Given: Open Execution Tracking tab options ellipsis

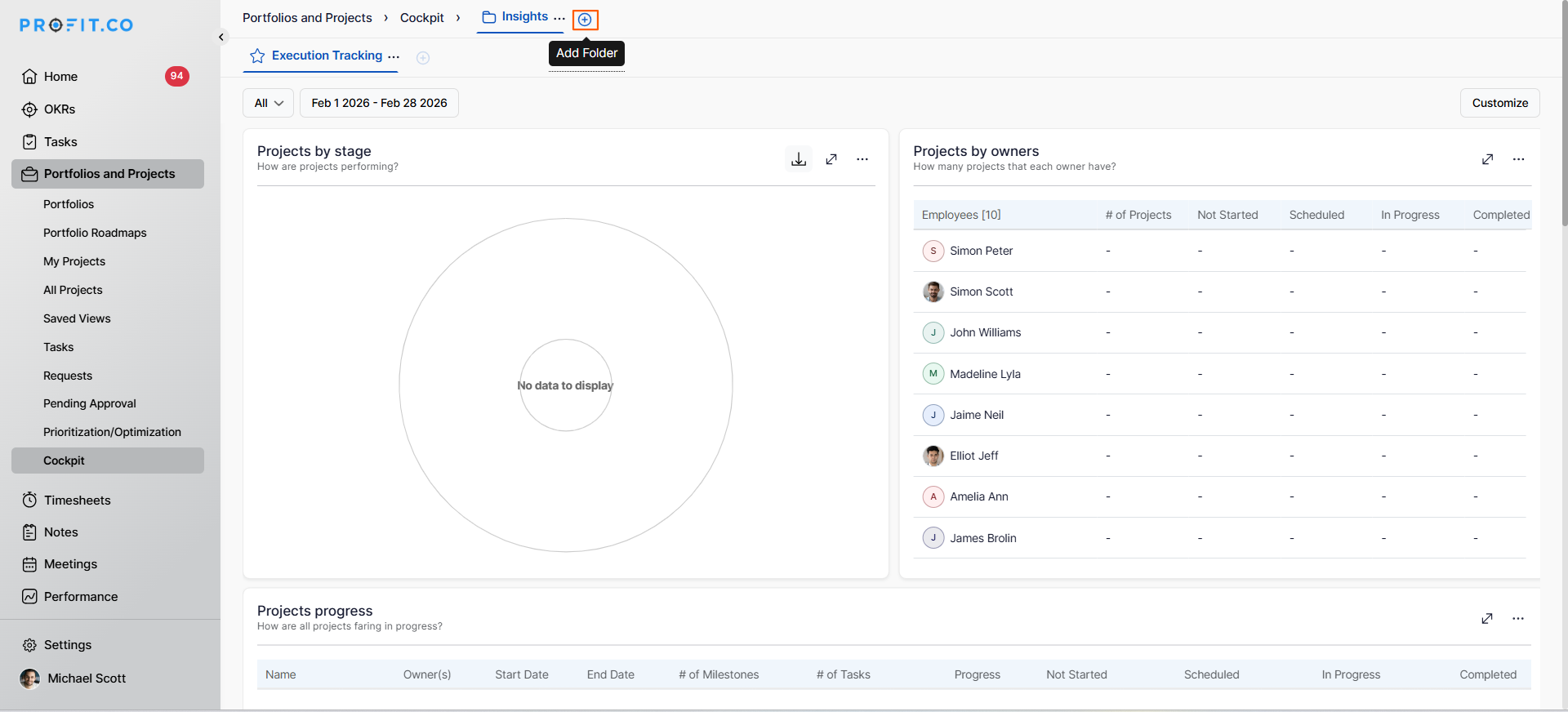Looking at the screenshot, I should tap(394, 56).
